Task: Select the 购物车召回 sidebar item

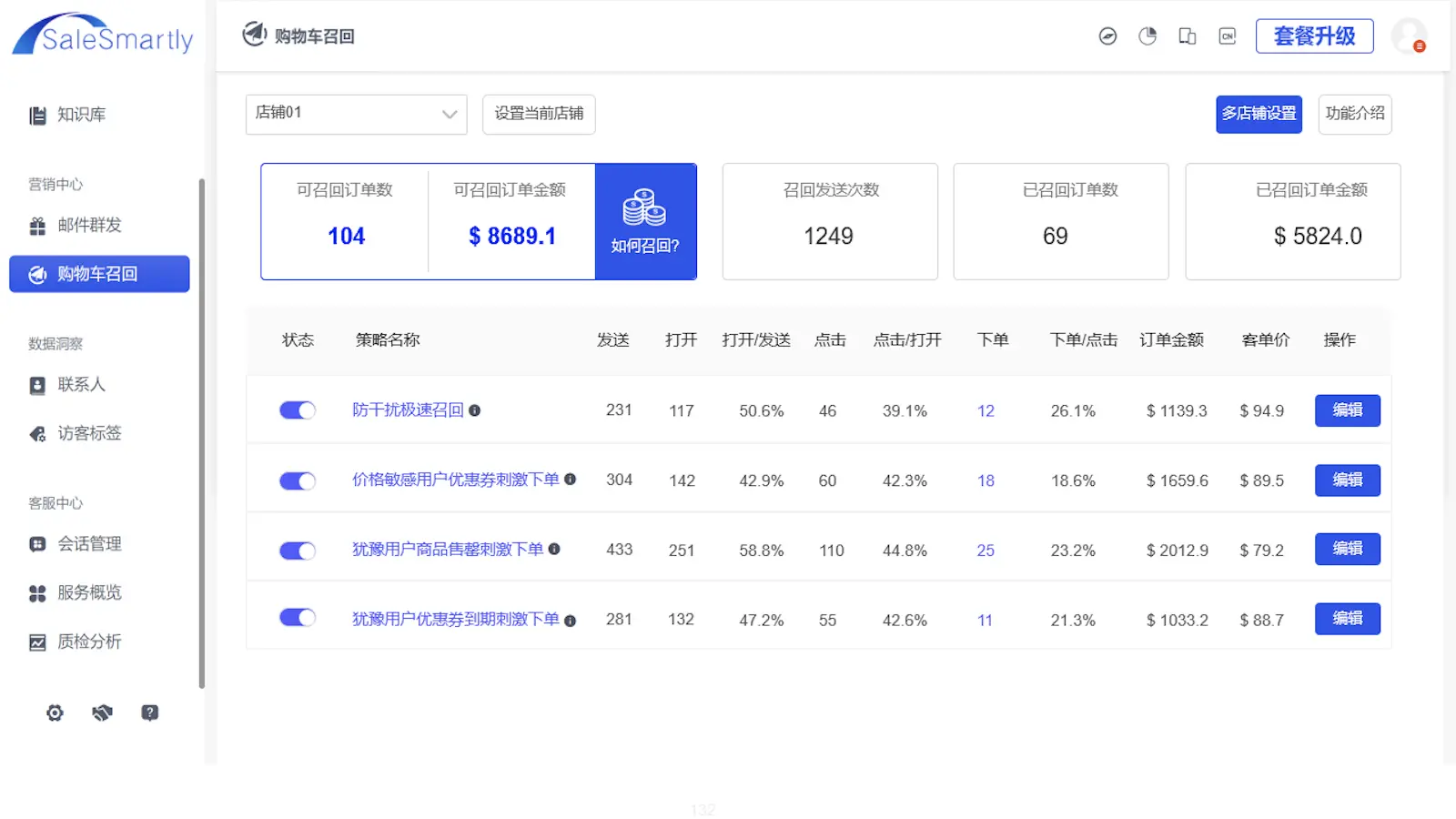Action: click(x=98, y=274)
